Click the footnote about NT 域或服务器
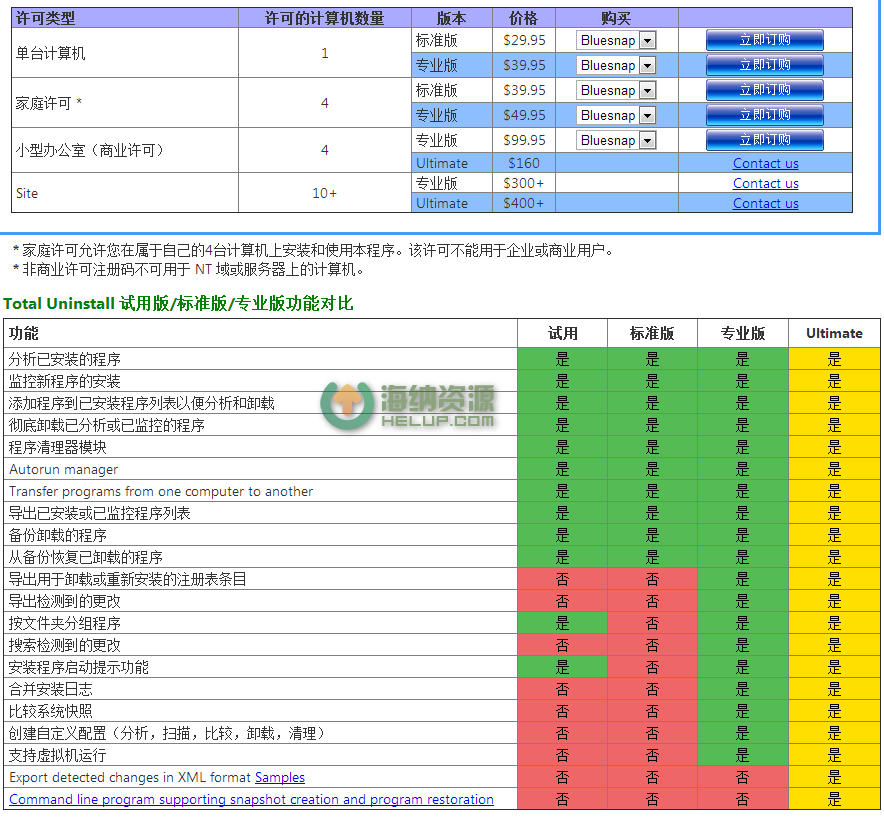The height and width of the screenshot is (817, 884). click(x=188, y=270)
